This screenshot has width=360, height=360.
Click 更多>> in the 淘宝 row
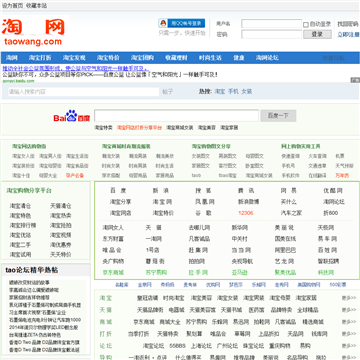click(349, 298)
